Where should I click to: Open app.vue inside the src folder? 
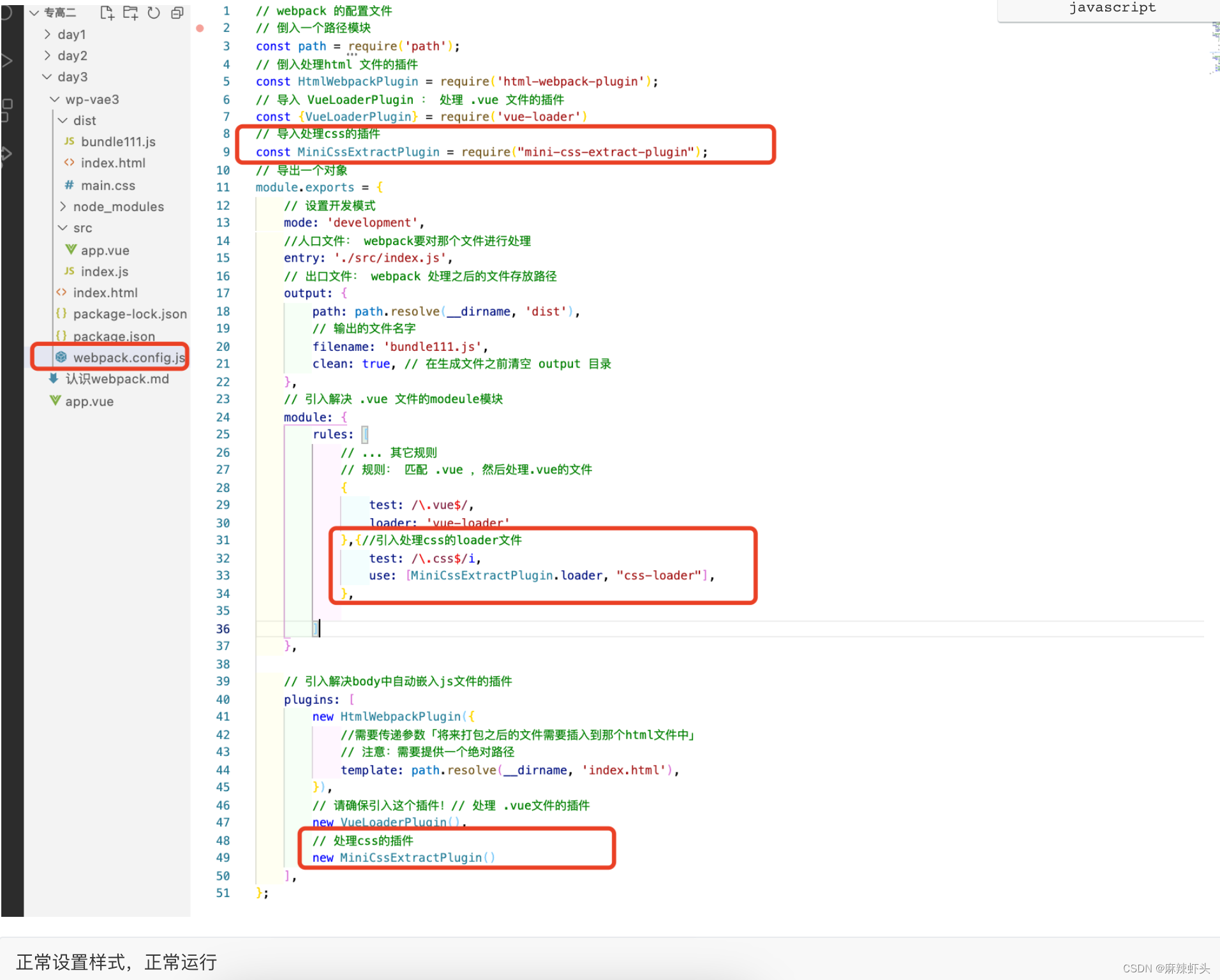[105, 250]
